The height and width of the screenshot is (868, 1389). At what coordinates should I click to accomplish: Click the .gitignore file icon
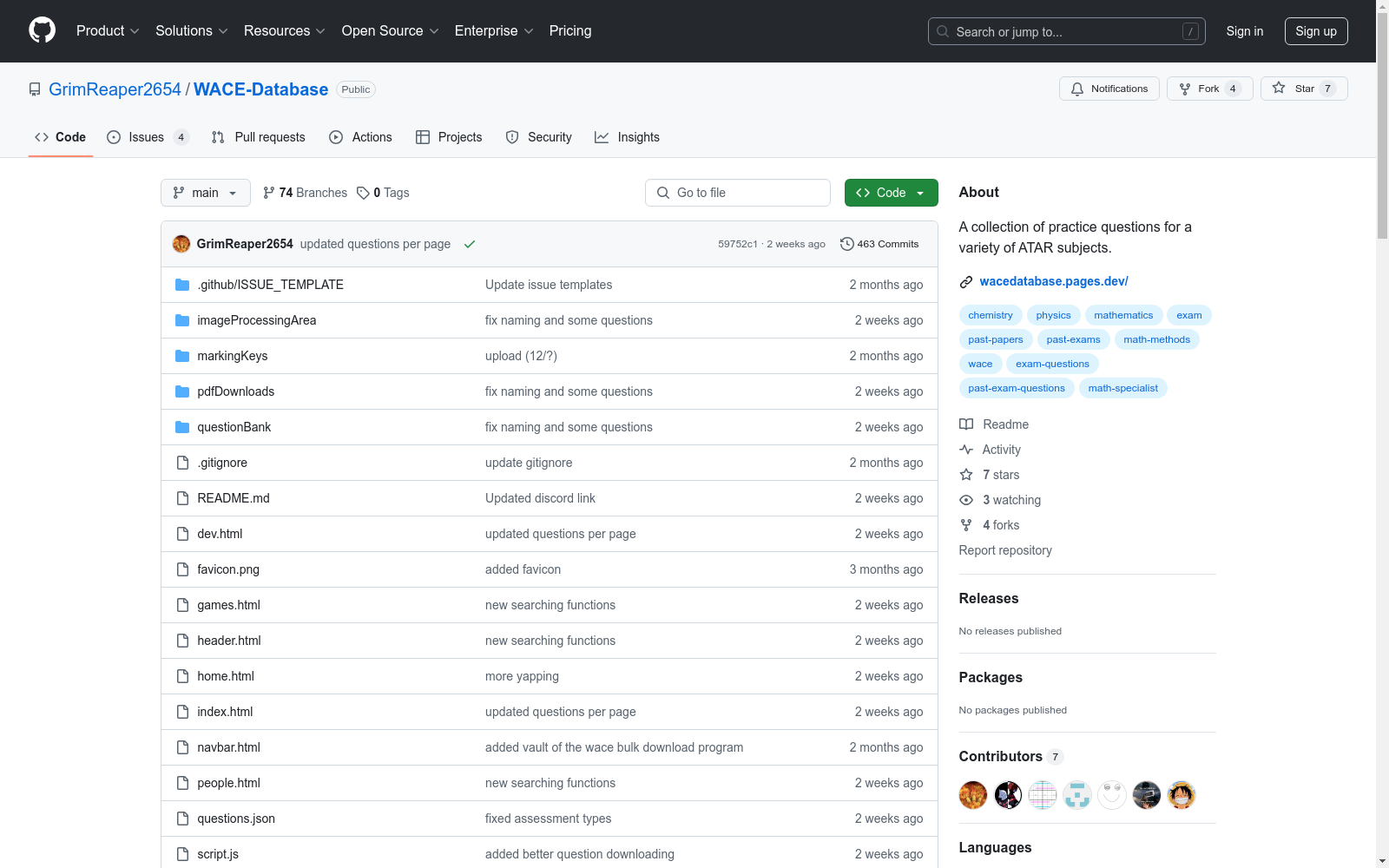182,463
